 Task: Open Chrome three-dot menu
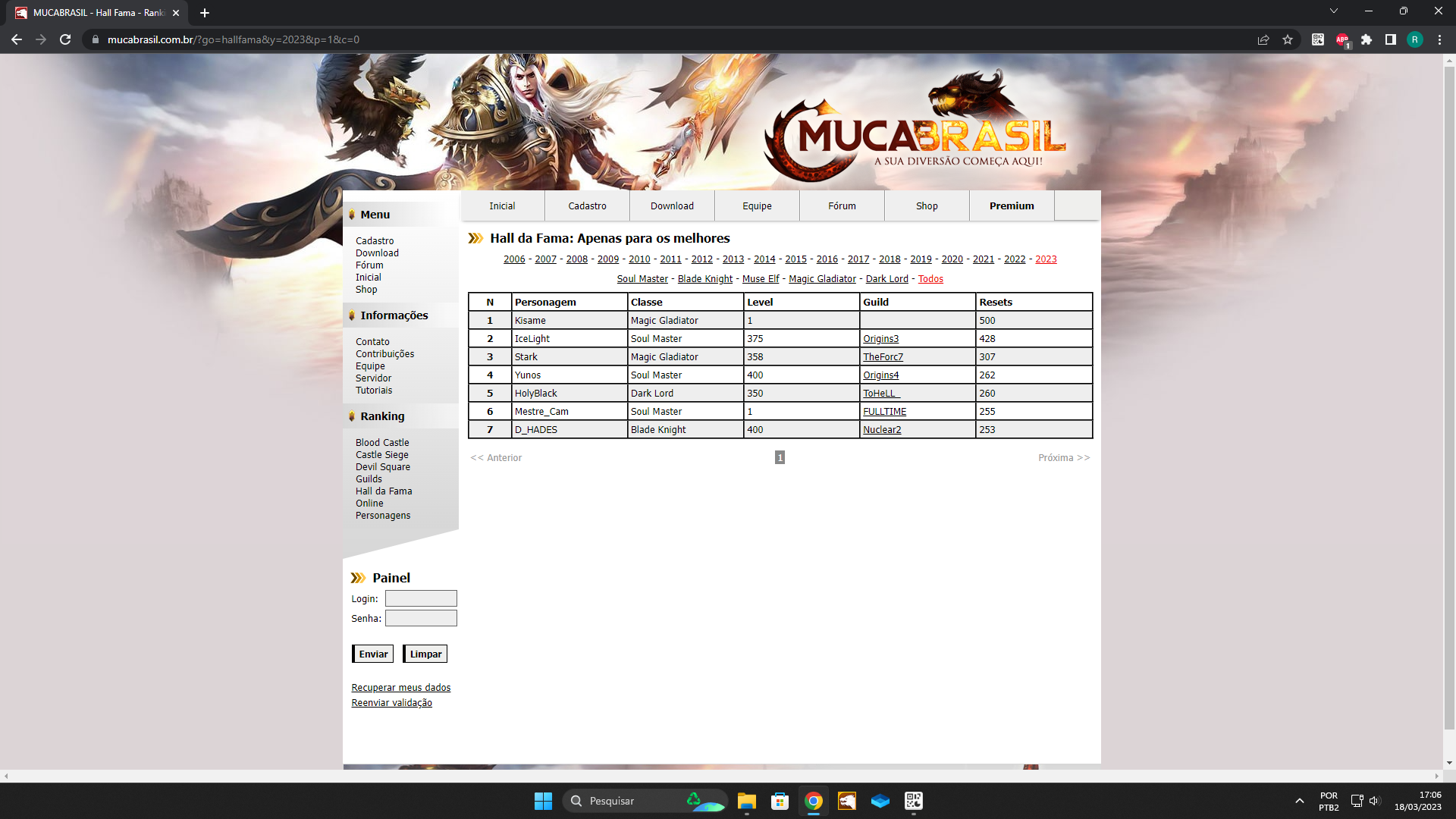tap(1439, 39)
